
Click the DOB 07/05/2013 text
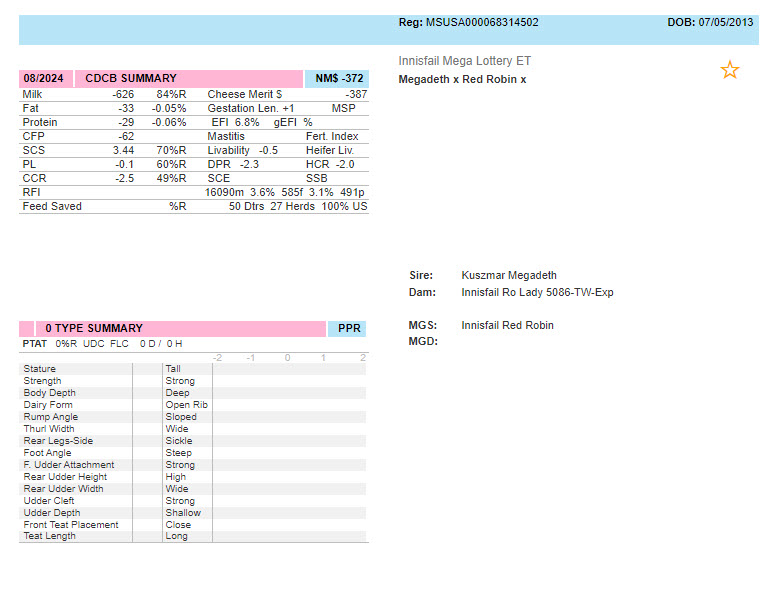(x=710, y=22)
